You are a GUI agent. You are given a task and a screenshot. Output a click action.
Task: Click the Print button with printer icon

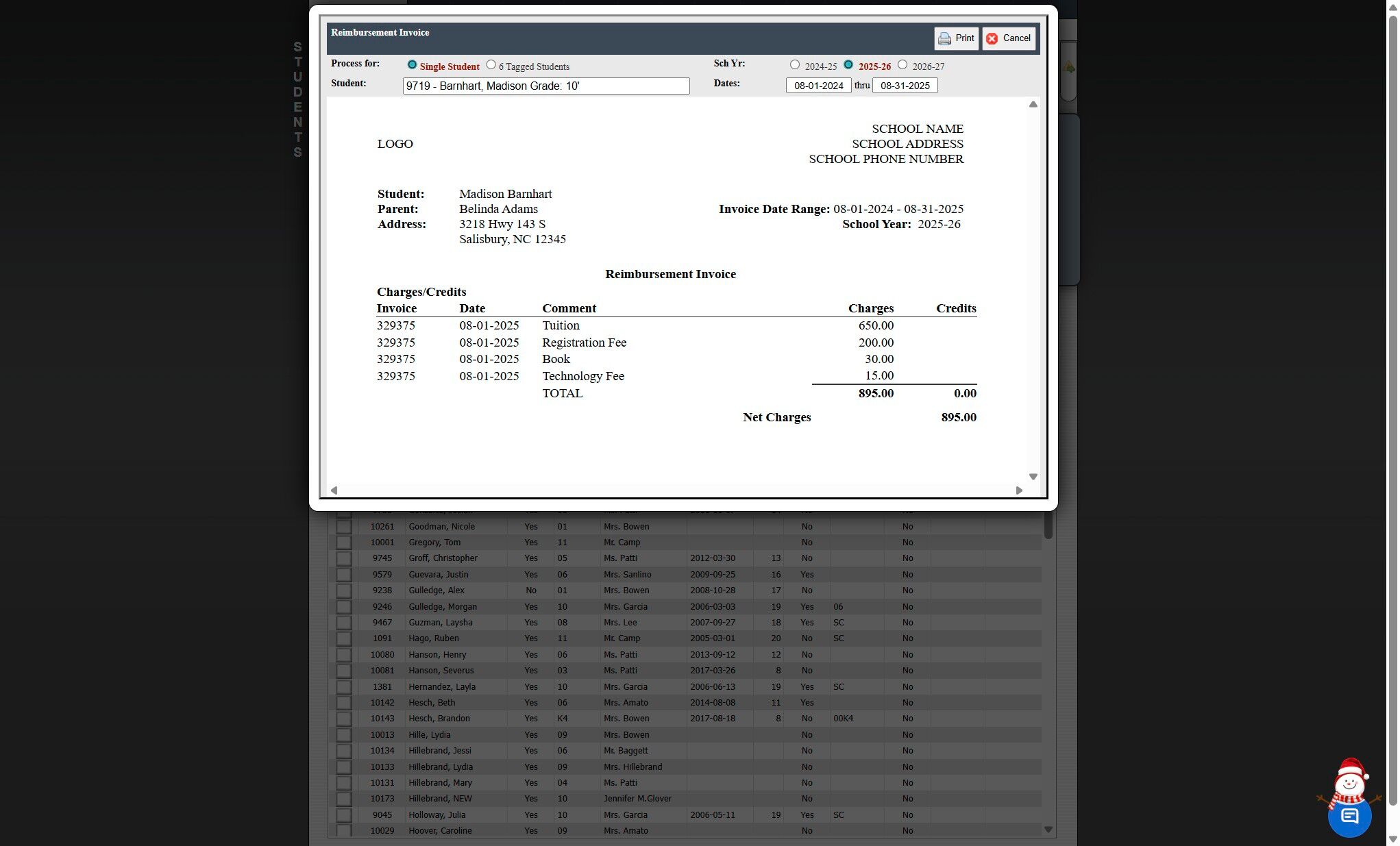(956, 38)
